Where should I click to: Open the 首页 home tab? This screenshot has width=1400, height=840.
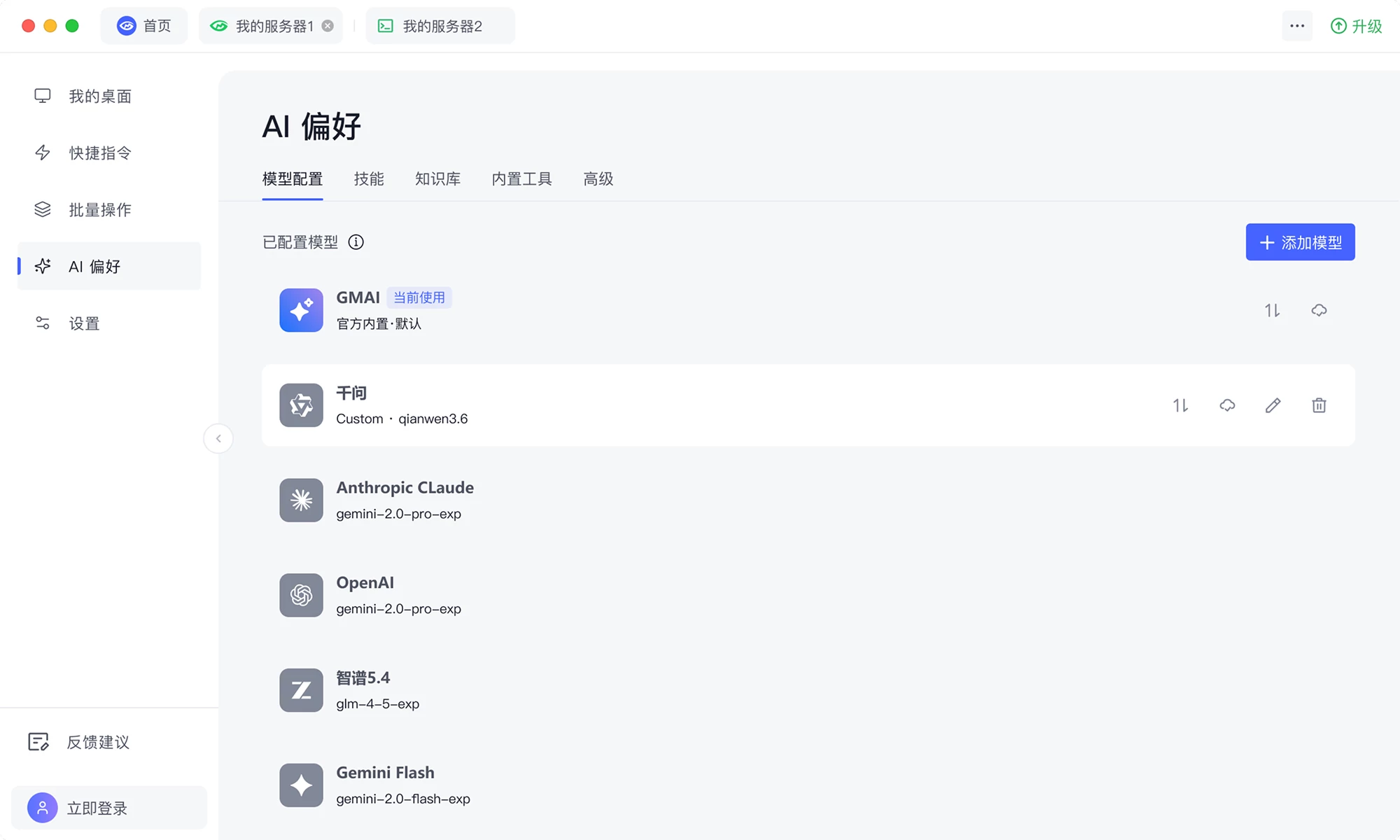pyautogui.click(x=144, y=26)
